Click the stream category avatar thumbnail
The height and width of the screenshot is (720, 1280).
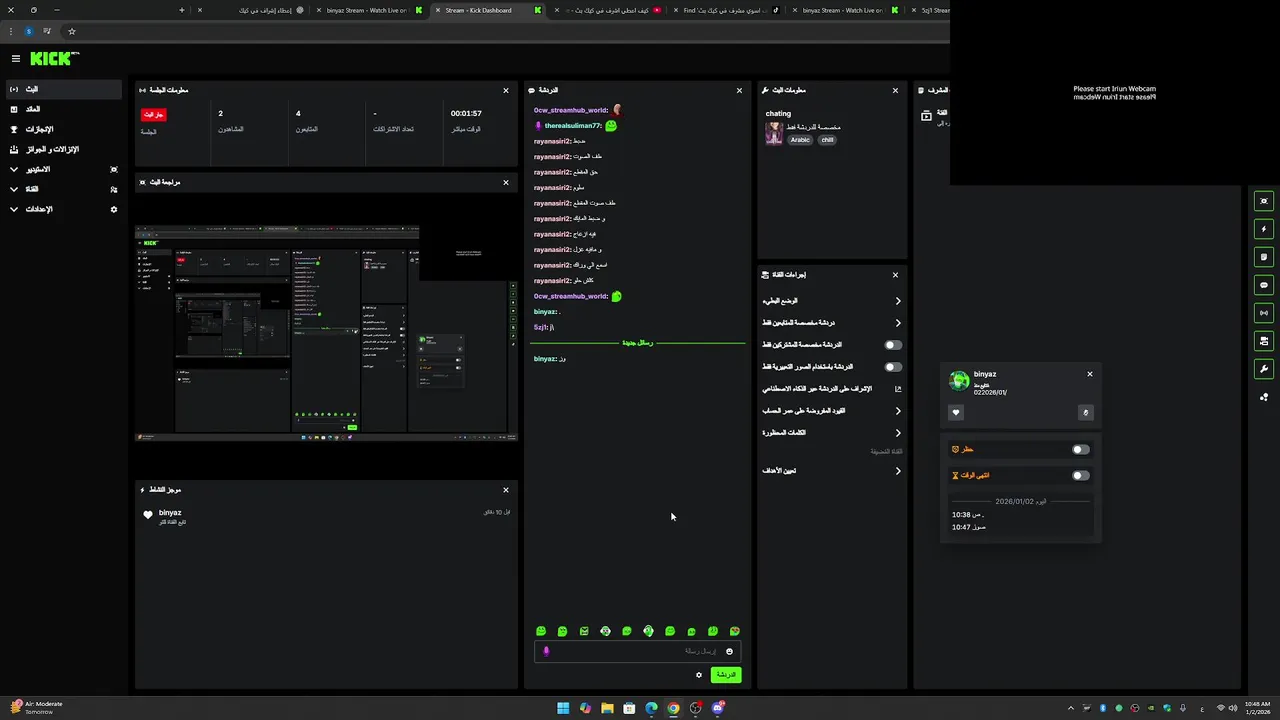[x=774, y=134]
